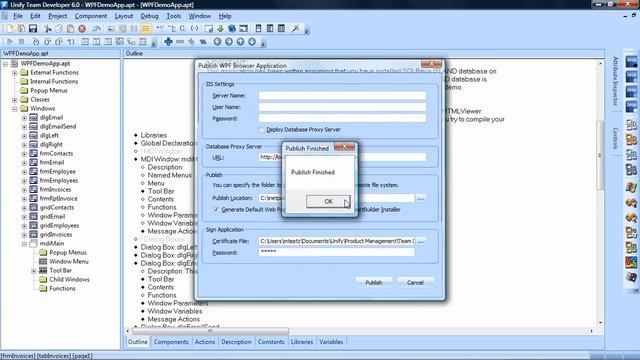
Task: Click the Sign Application Password field
Action: pos(337,253)
